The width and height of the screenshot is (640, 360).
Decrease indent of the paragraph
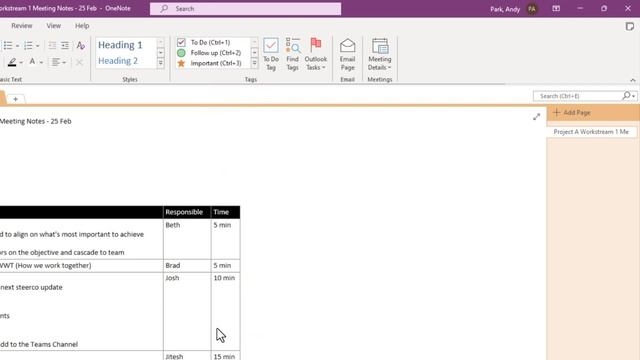[x=52, y=46]
